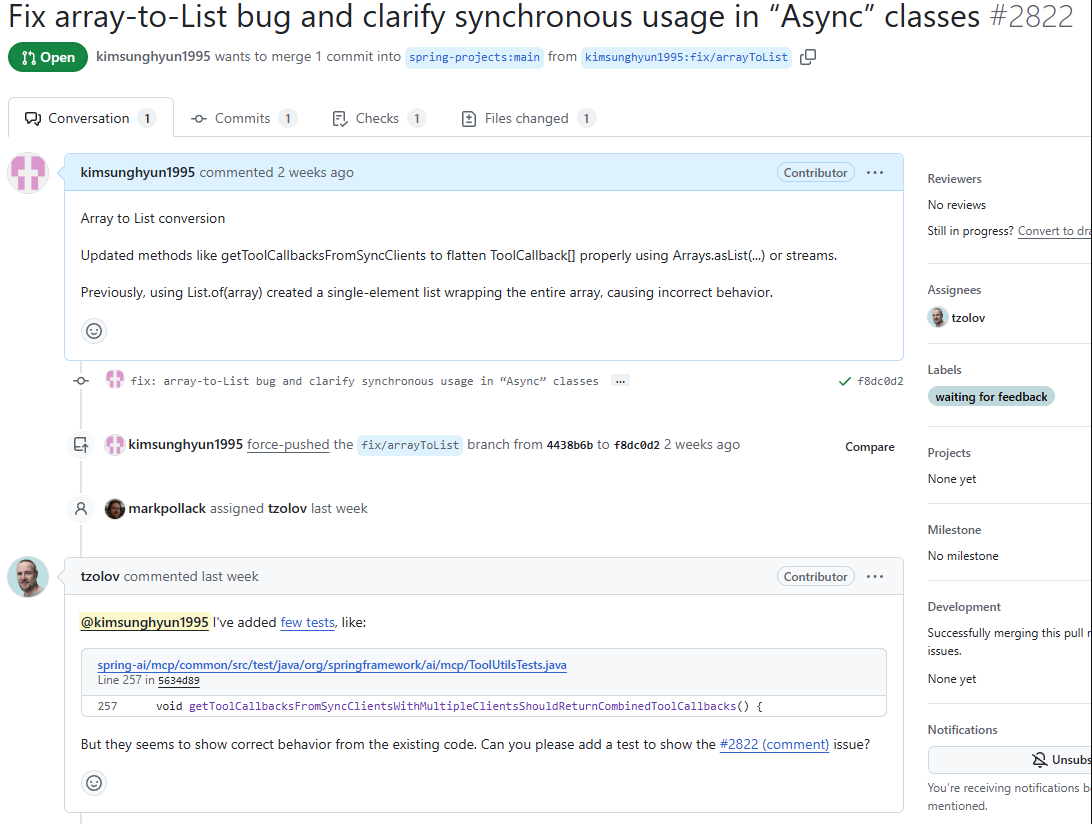Expand commit message ellipsis
1092x824 pixels.
pos(620,381)
